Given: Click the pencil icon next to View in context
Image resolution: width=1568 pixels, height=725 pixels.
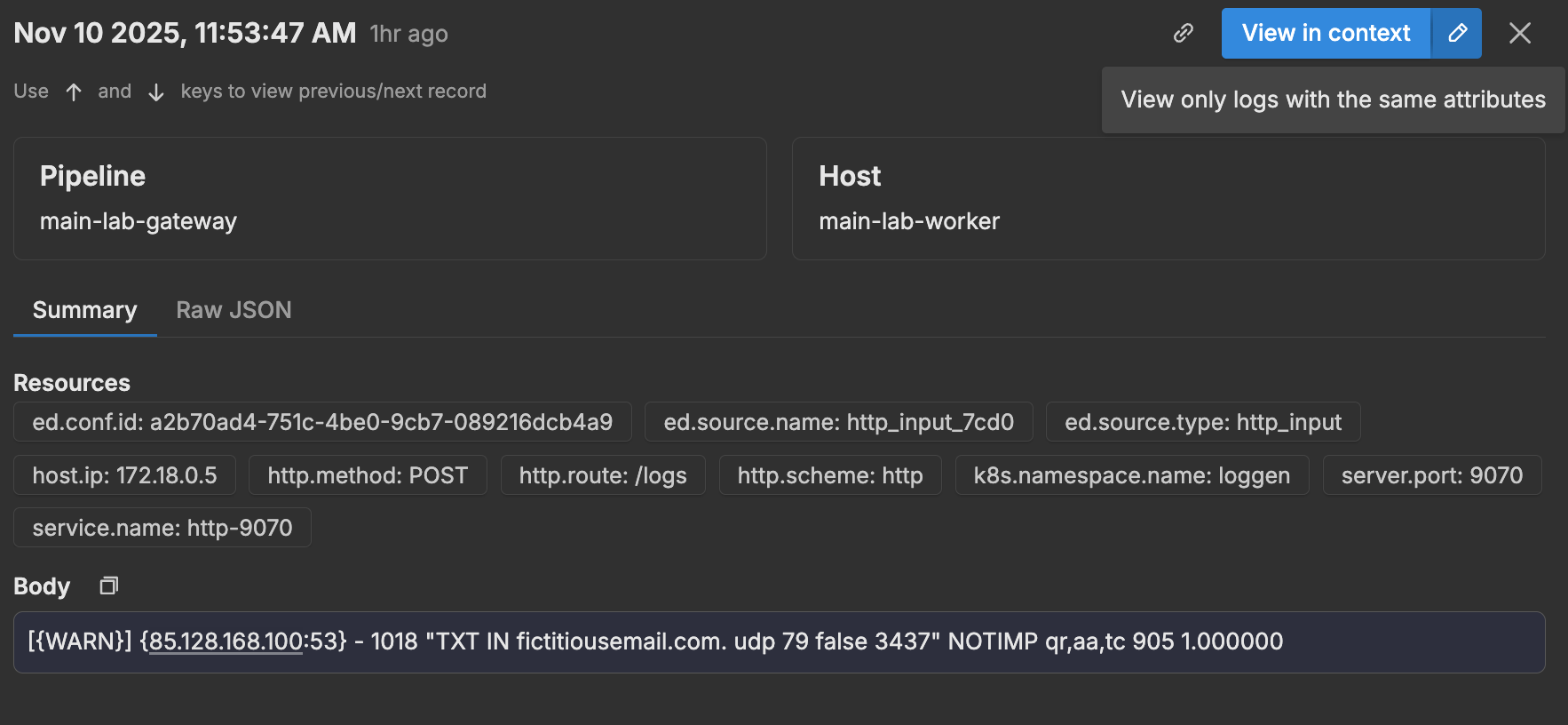Looking at the screenshot, I should [1457, 34].
